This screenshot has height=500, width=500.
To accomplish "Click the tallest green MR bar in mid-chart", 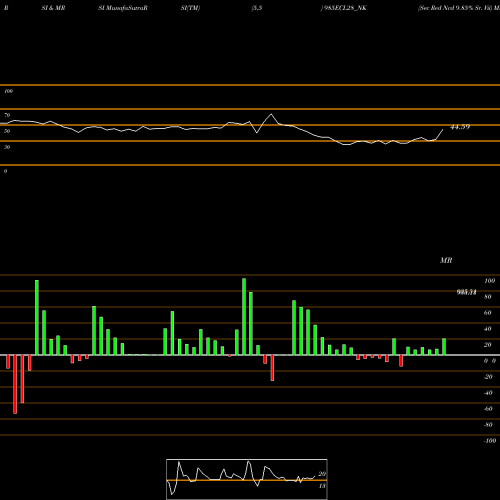I will click(x=244, y=316).
